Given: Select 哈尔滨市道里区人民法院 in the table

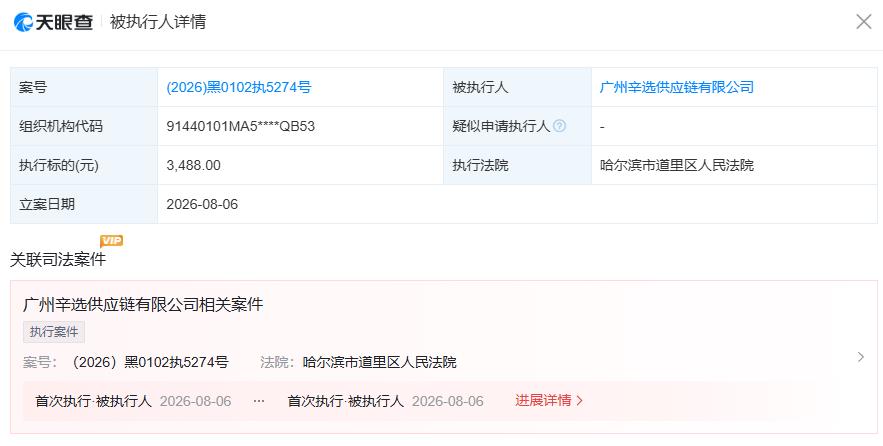Looking at the screenshot, I should point(676,165).
